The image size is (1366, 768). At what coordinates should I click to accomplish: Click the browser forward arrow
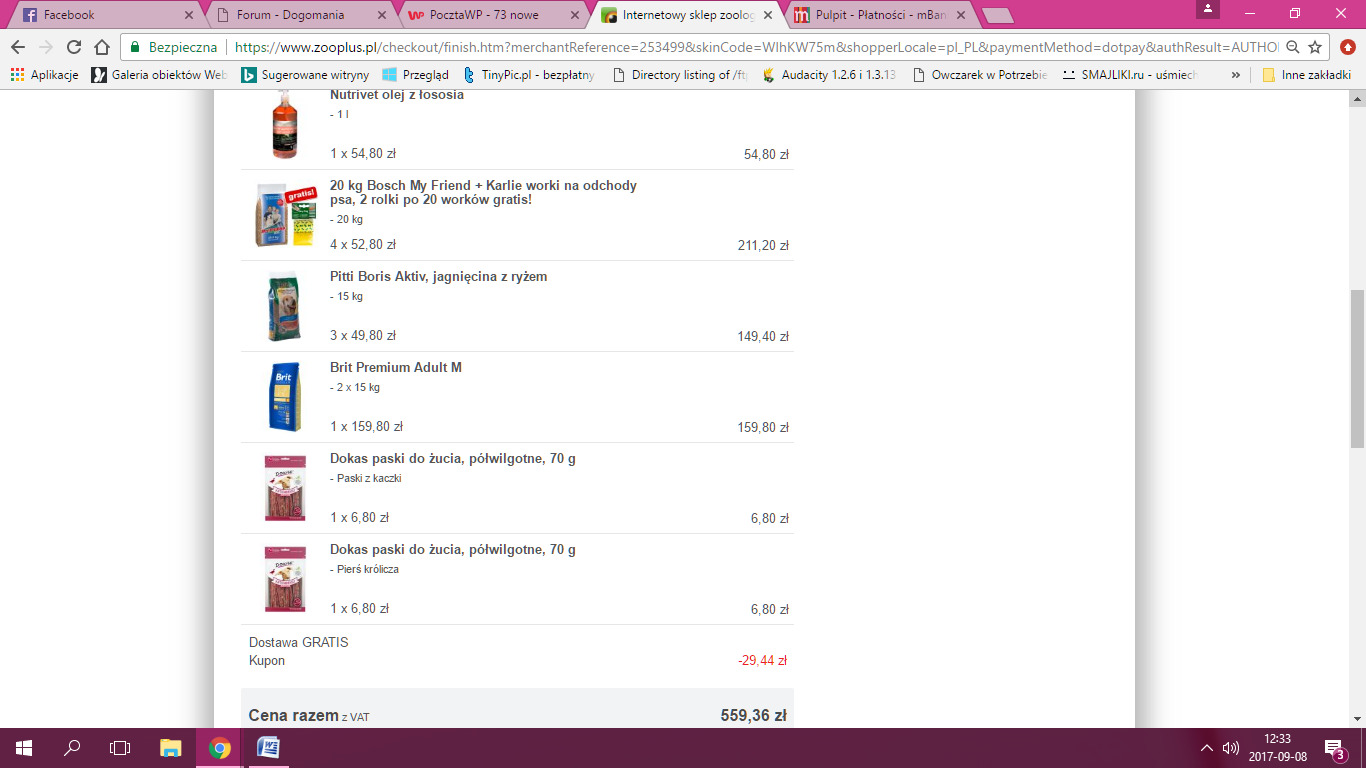(46, 47)
